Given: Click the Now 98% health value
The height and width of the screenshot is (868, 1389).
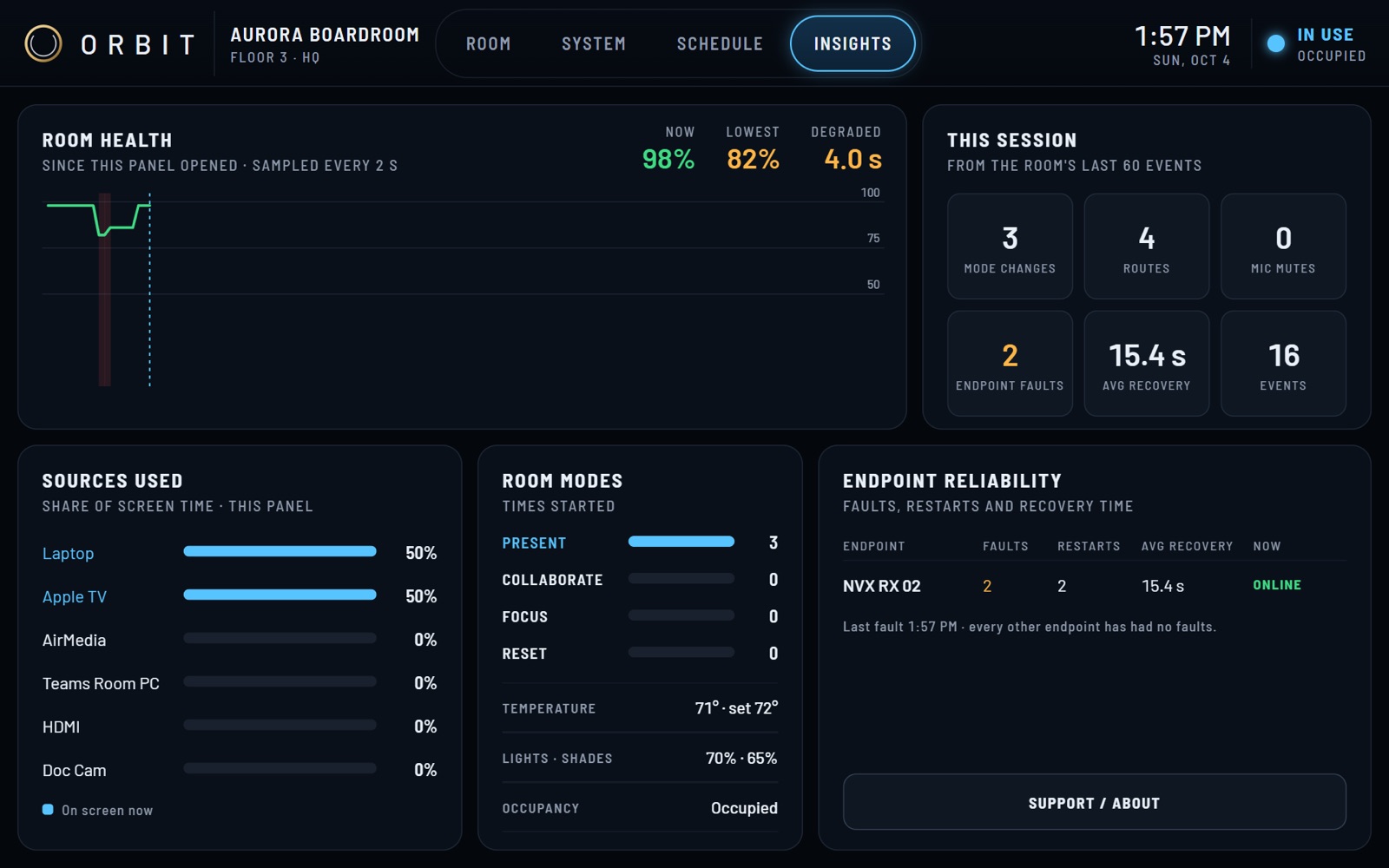Looking at the screenshot, I should (668, 159).
